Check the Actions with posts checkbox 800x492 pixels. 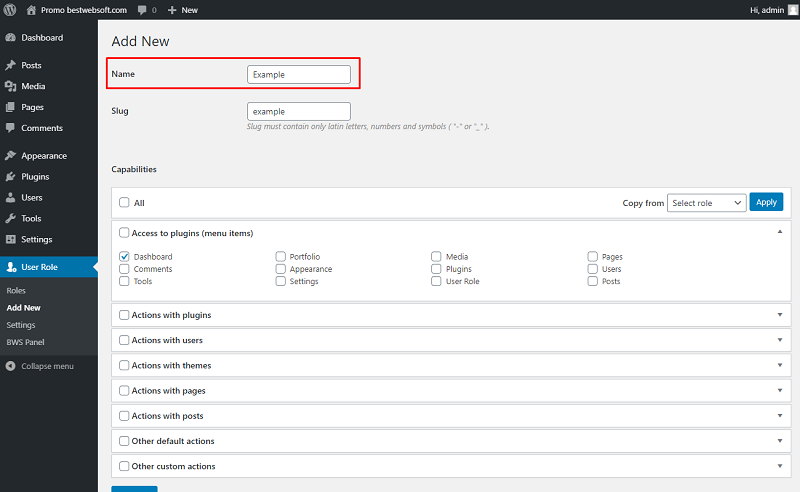(x=124, y=415)
